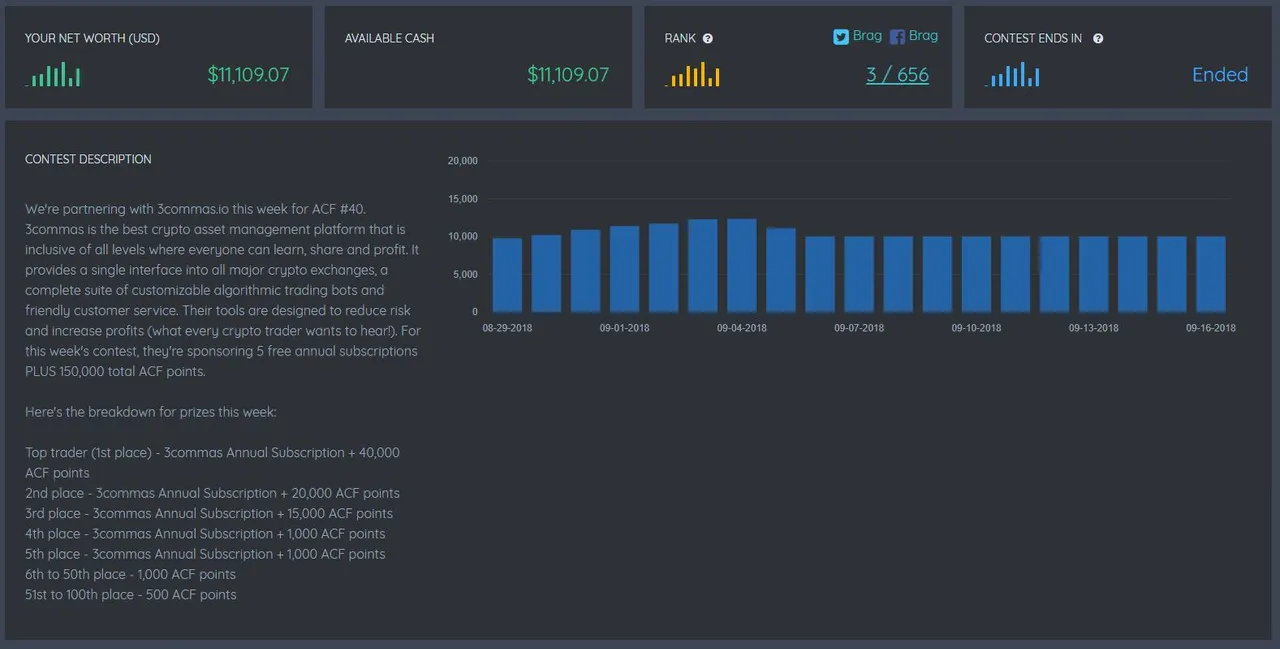
Task: Click the 15,000 y-axis label
Action: click(462, 199)
